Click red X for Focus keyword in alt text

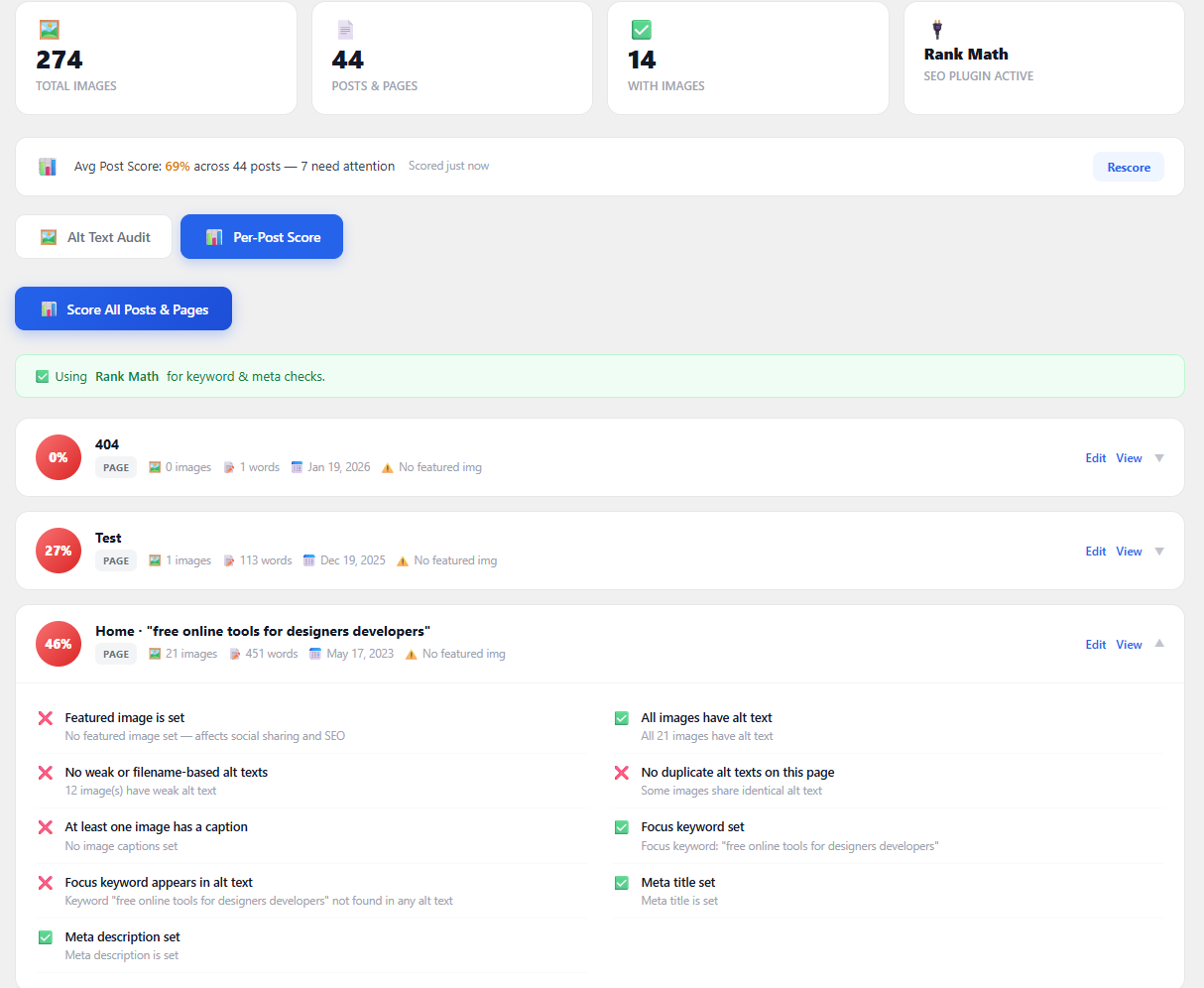pyautogui.click(x=46, y=883)
